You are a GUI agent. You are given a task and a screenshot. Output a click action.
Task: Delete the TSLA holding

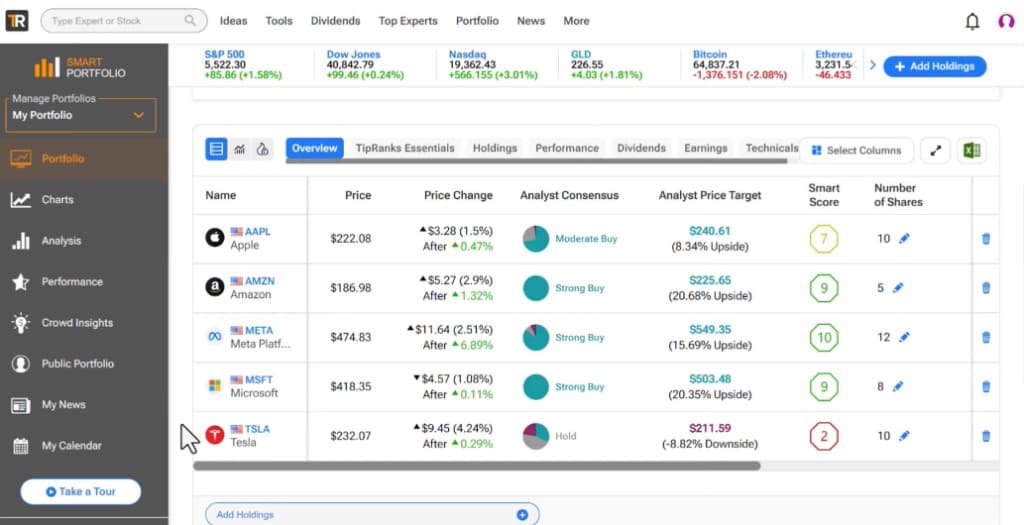[x=986, y=436]
